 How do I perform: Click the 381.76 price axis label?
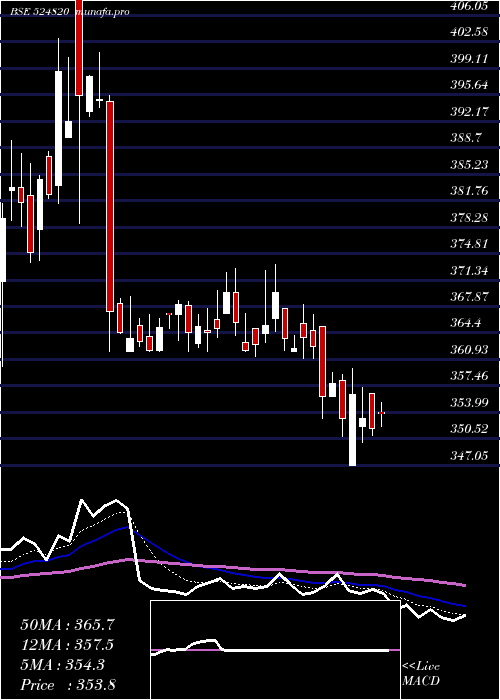pyautogui.click(x=468, y=191)
